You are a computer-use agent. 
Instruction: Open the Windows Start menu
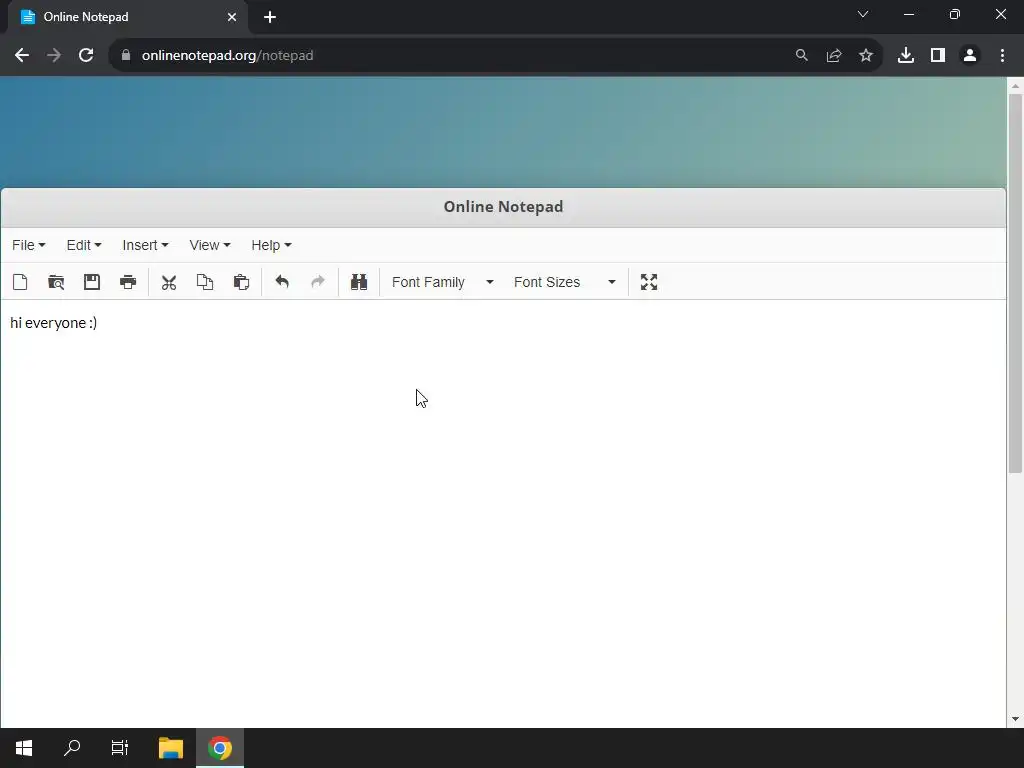point(24,748)
